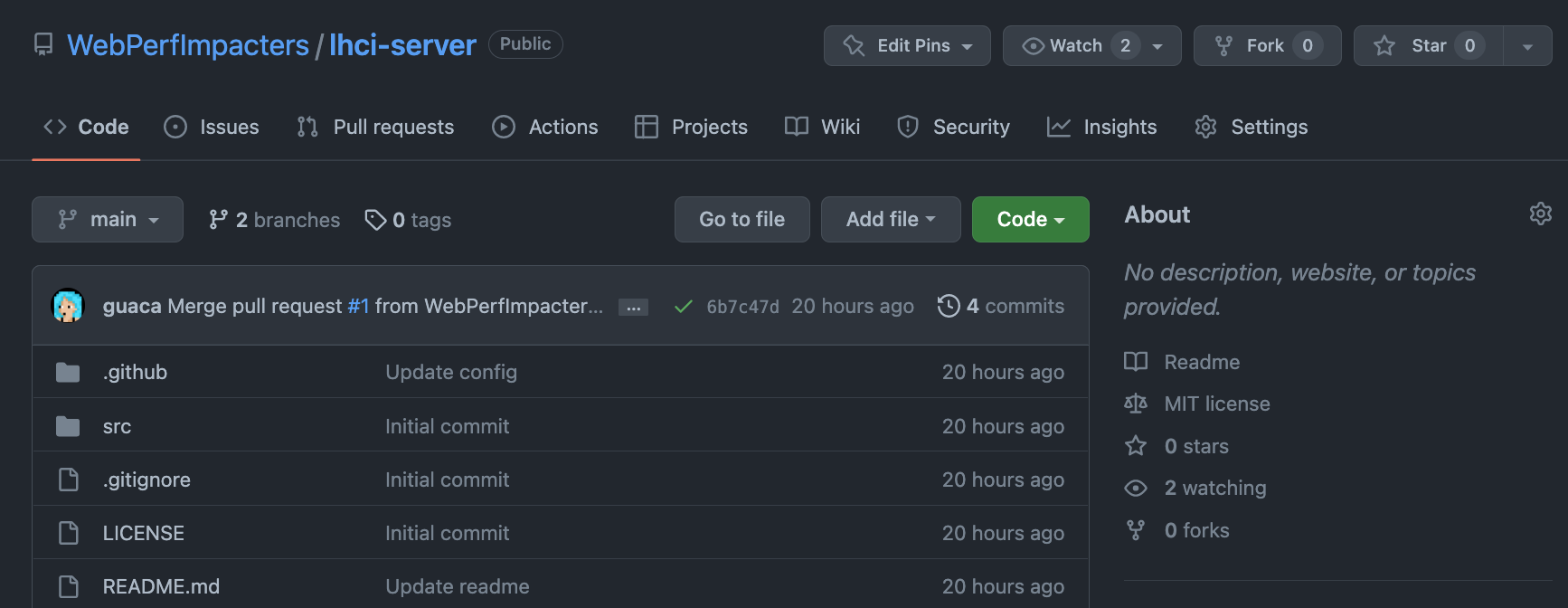Click guaca's avatar image

(68, 306)
